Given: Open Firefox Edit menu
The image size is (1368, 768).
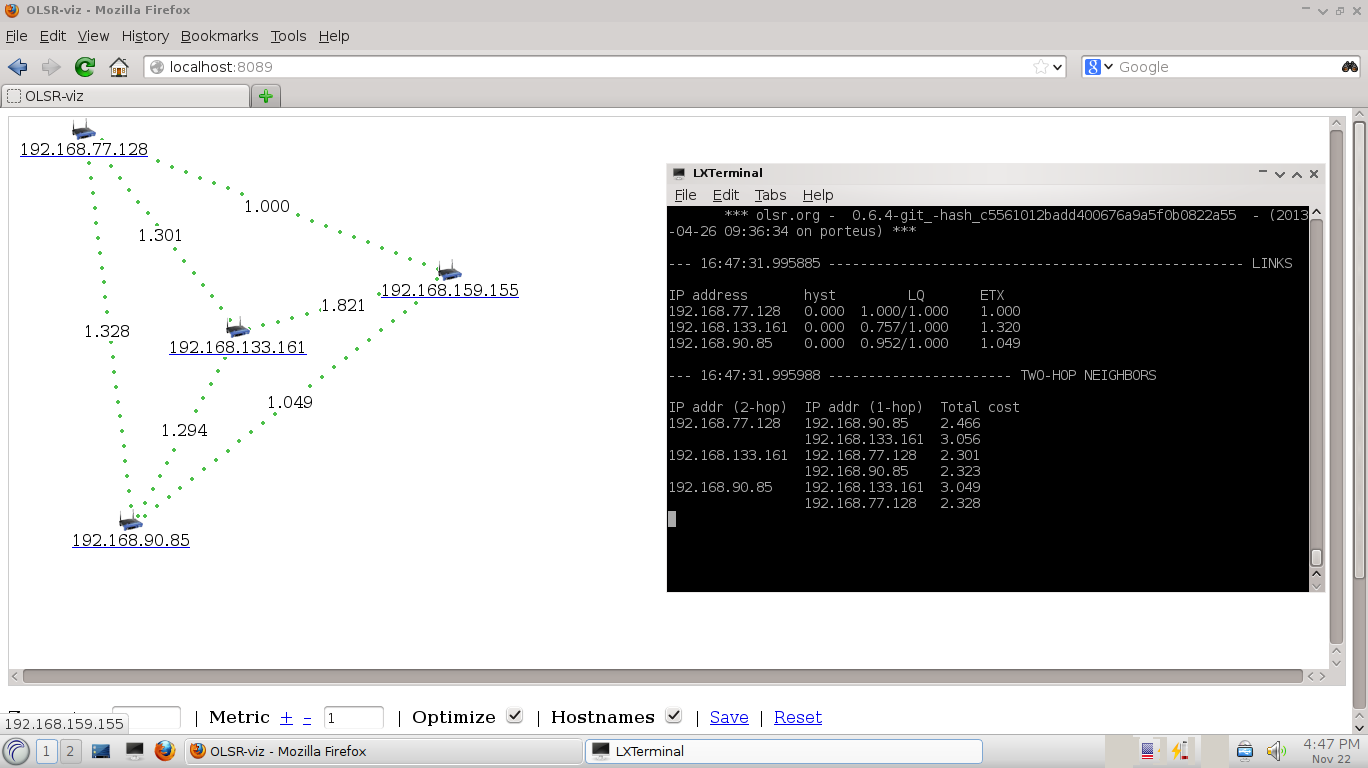Looking at the screenshot, I should click(53, 36).
